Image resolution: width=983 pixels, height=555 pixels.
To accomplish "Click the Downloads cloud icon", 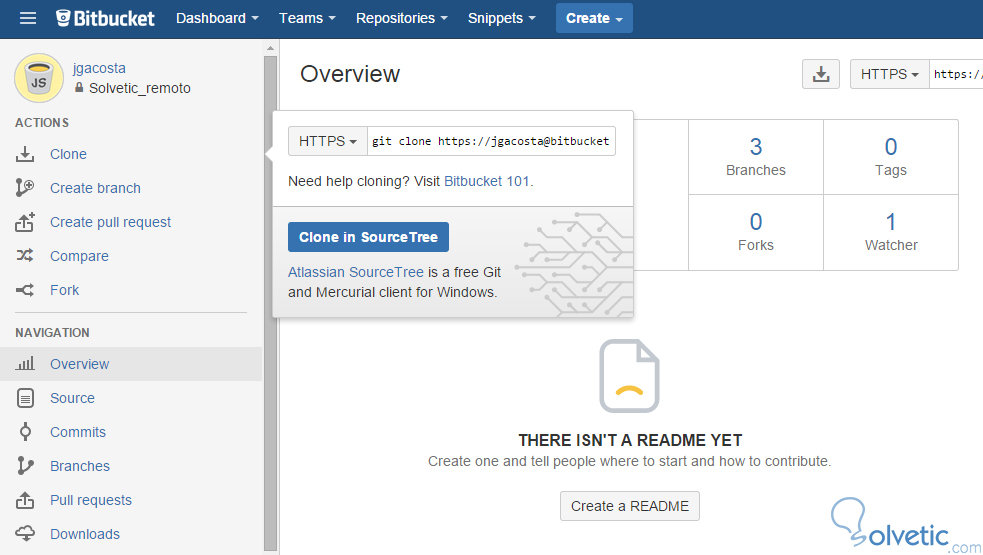I will (25, 534).
